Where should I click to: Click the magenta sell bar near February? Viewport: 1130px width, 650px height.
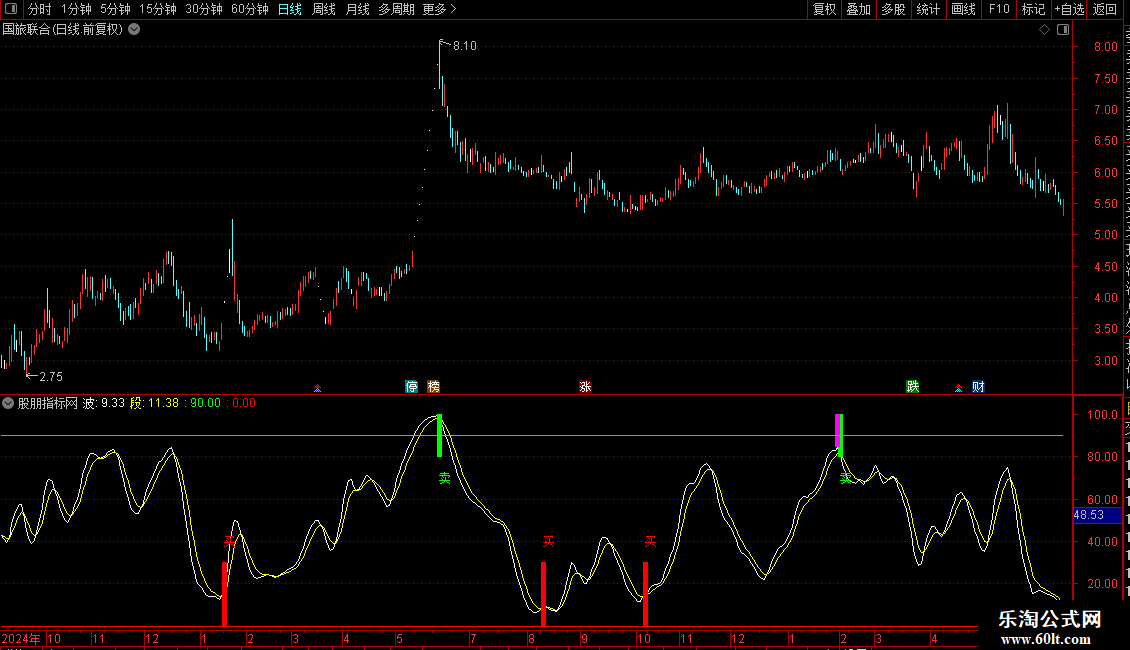click(x=837, y=432)
